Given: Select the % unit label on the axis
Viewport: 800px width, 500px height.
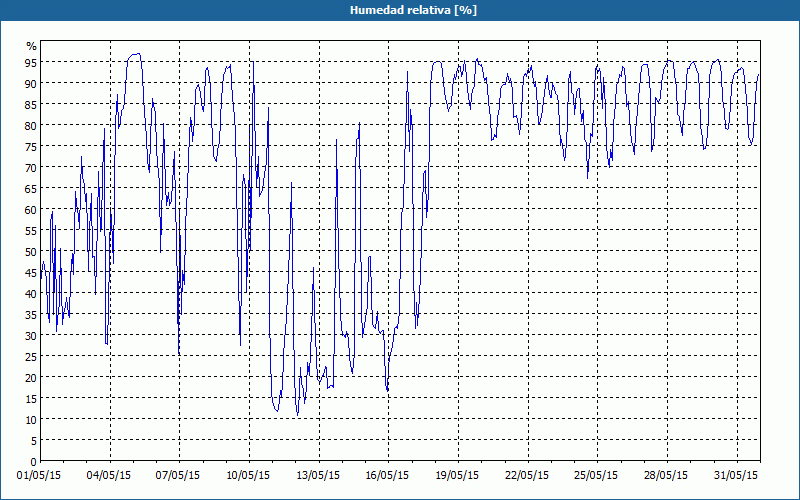Looking at the screenshot, I should pos(32,46).
